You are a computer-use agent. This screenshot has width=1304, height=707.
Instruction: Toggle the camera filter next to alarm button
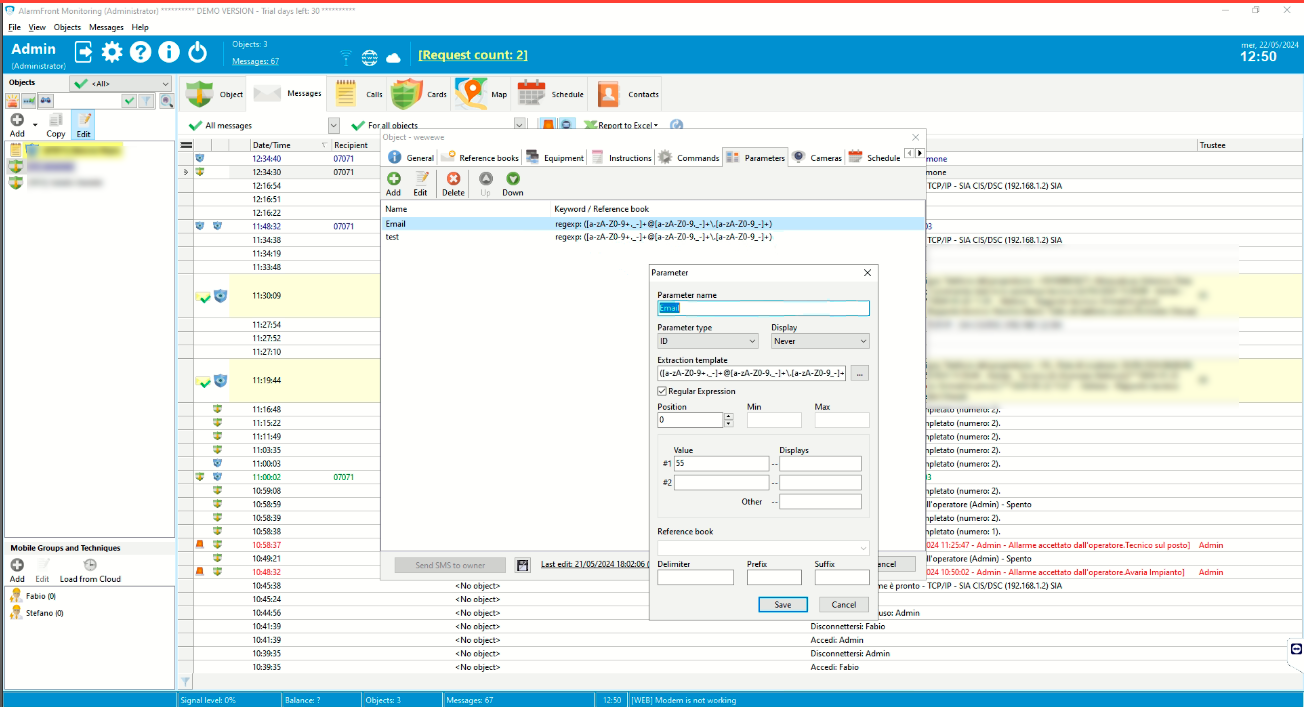[x=566, y=125]
